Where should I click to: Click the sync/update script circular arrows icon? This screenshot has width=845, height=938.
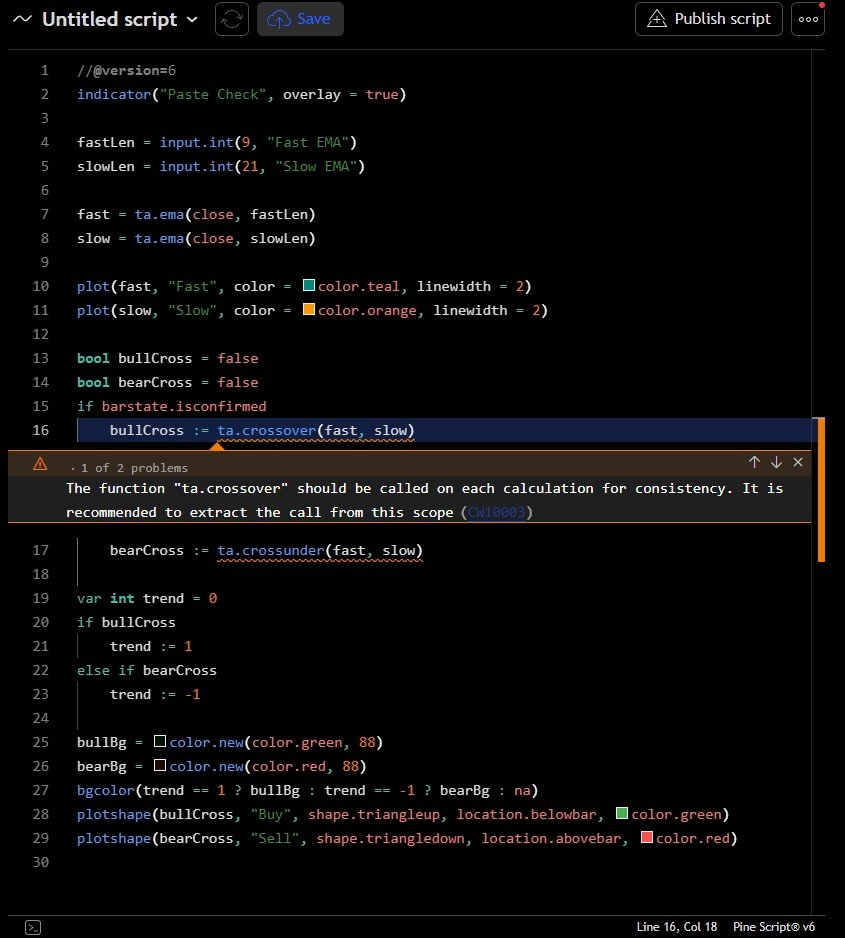[x=232, y=19]
